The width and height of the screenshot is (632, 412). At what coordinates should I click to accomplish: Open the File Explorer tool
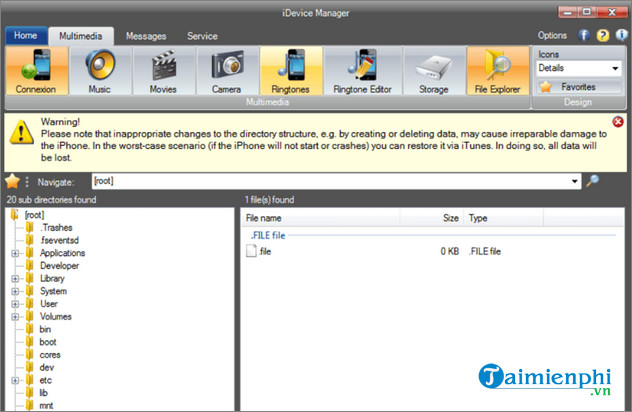point(498,71)
